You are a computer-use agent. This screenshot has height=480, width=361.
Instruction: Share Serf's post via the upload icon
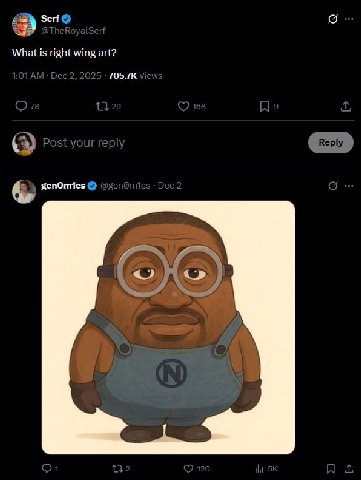tap(346, 106)
